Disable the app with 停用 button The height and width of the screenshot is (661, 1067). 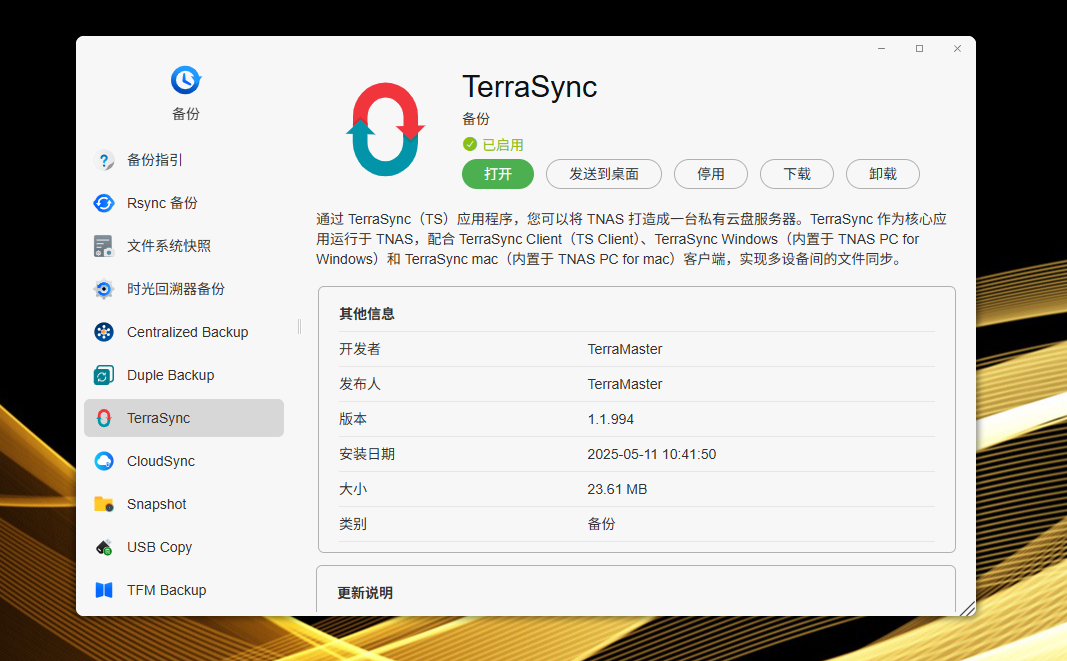[x=711, y=174]
